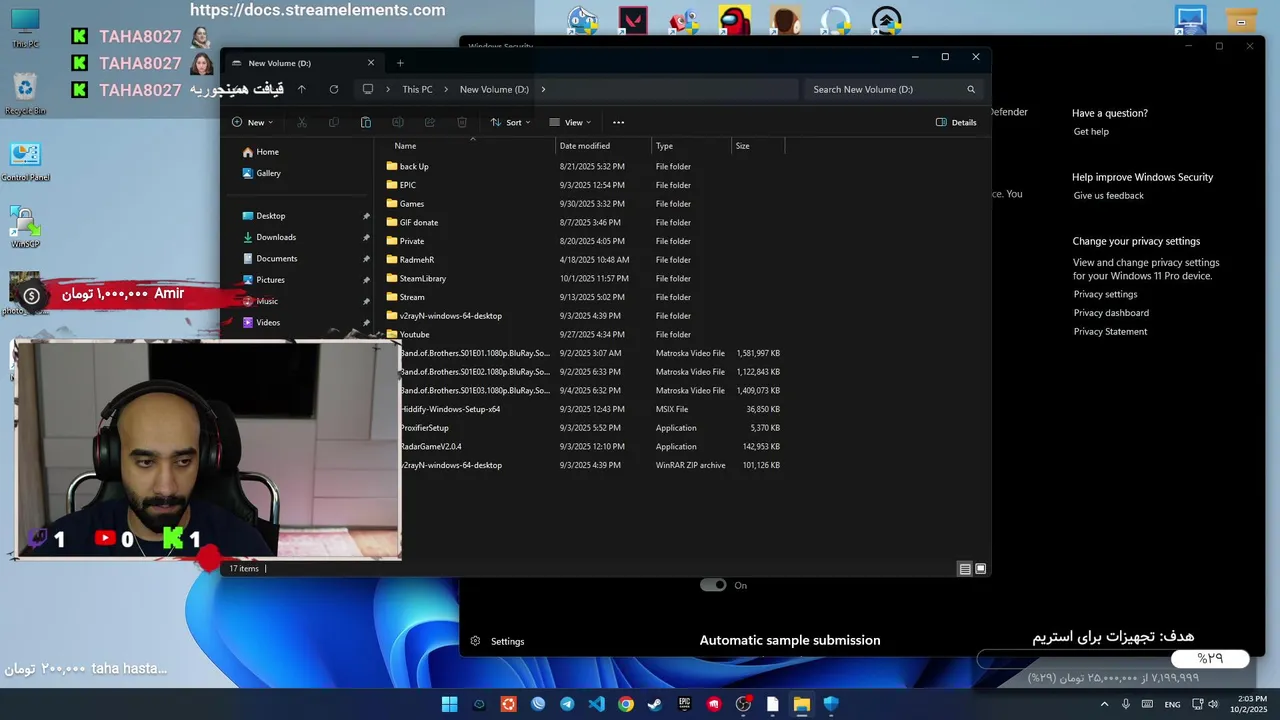Screen dimensions: 1280x720
Task: Click the ENG language selector in taskbar
Action: [x=1172, y=704]
